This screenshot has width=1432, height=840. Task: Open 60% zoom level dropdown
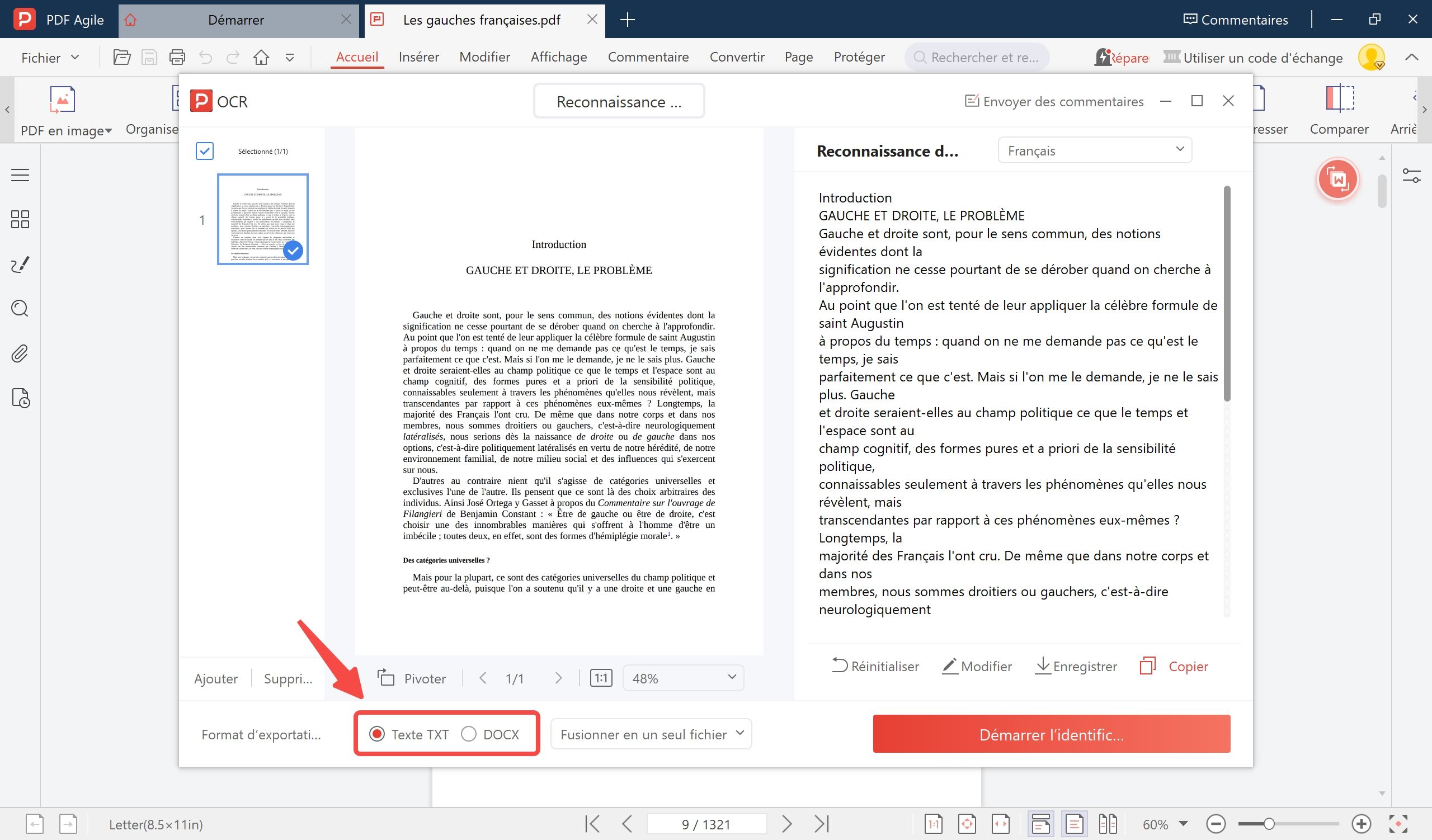click(1165, 824)
